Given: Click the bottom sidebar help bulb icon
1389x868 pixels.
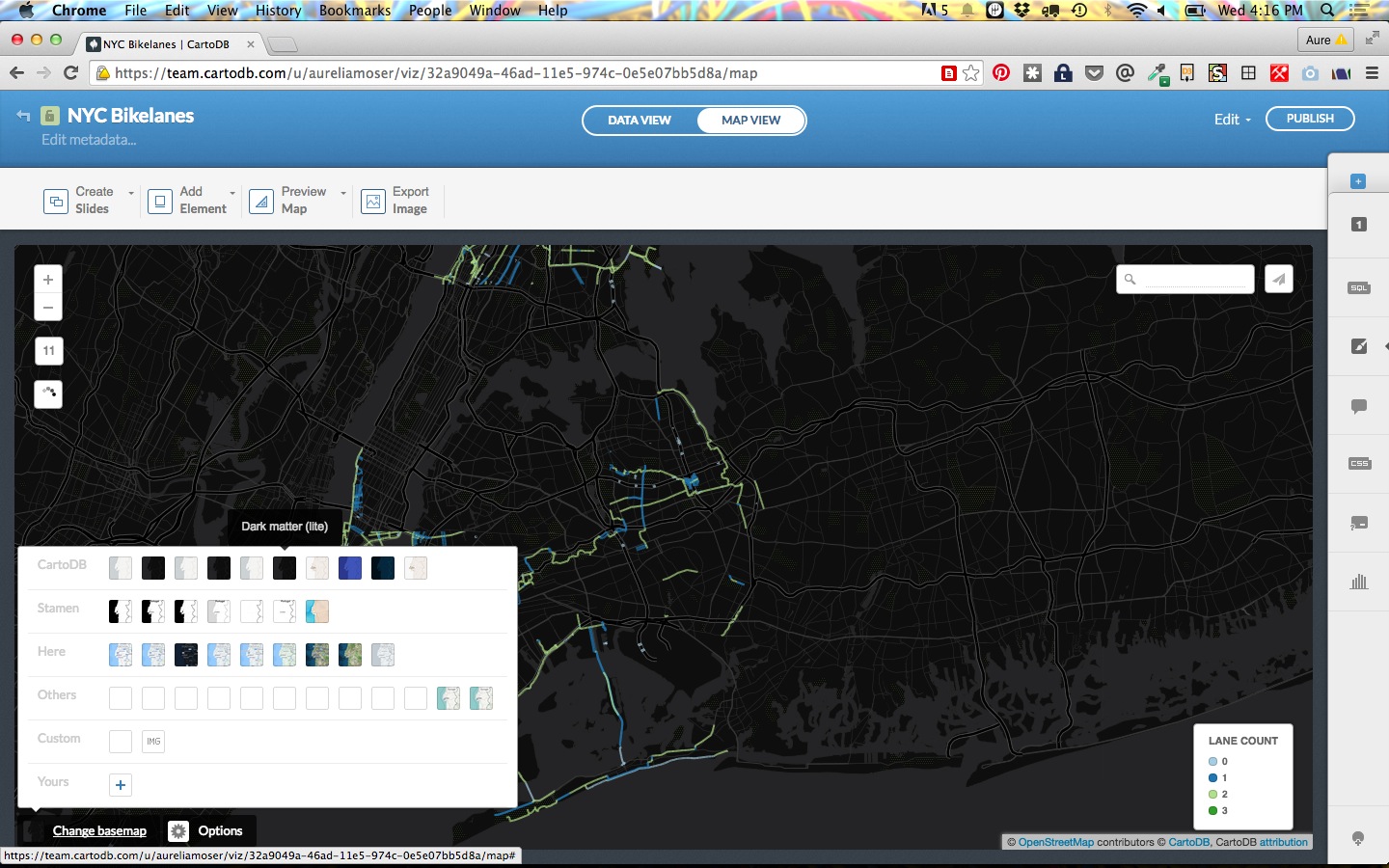Looking at the screenshot, I should click(1358, 838).
